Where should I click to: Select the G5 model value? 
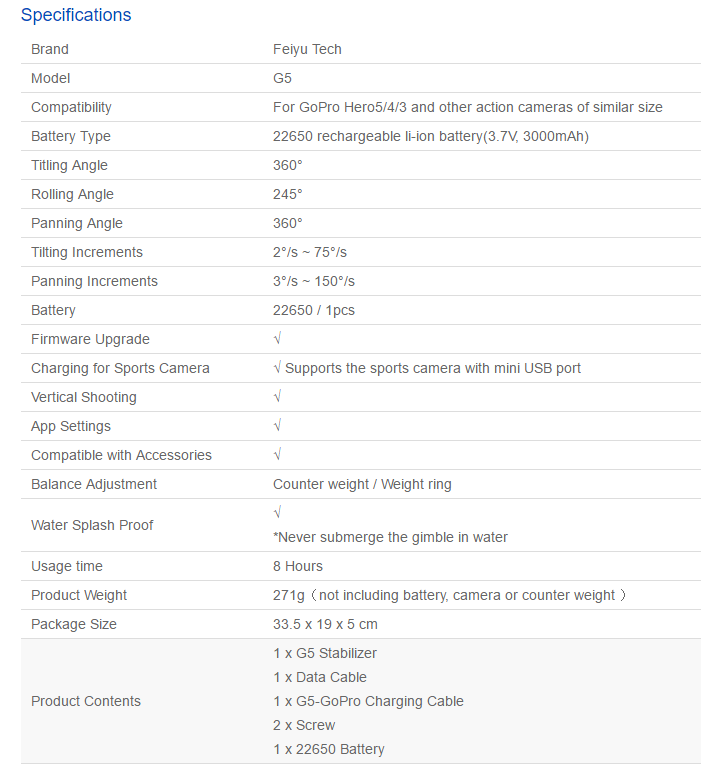[x=282, y=78]
